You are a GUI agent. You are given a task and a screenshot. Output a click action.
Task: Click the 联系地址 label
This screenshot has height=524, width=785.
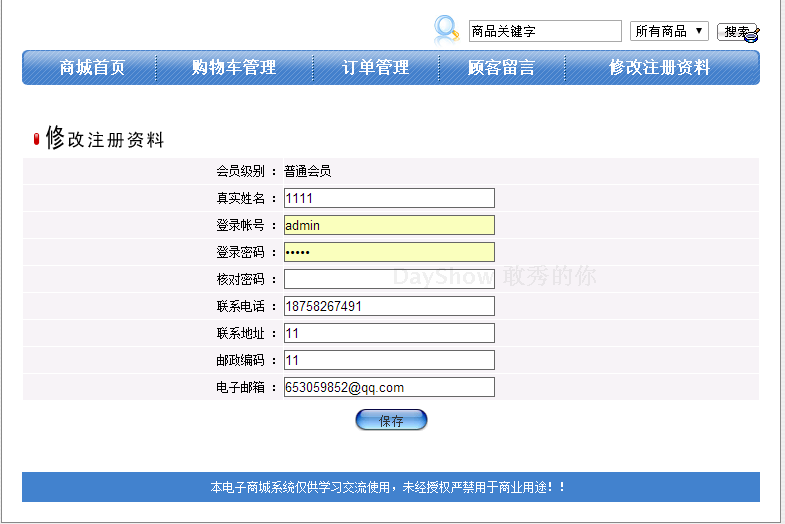click(x=240, y=334)
